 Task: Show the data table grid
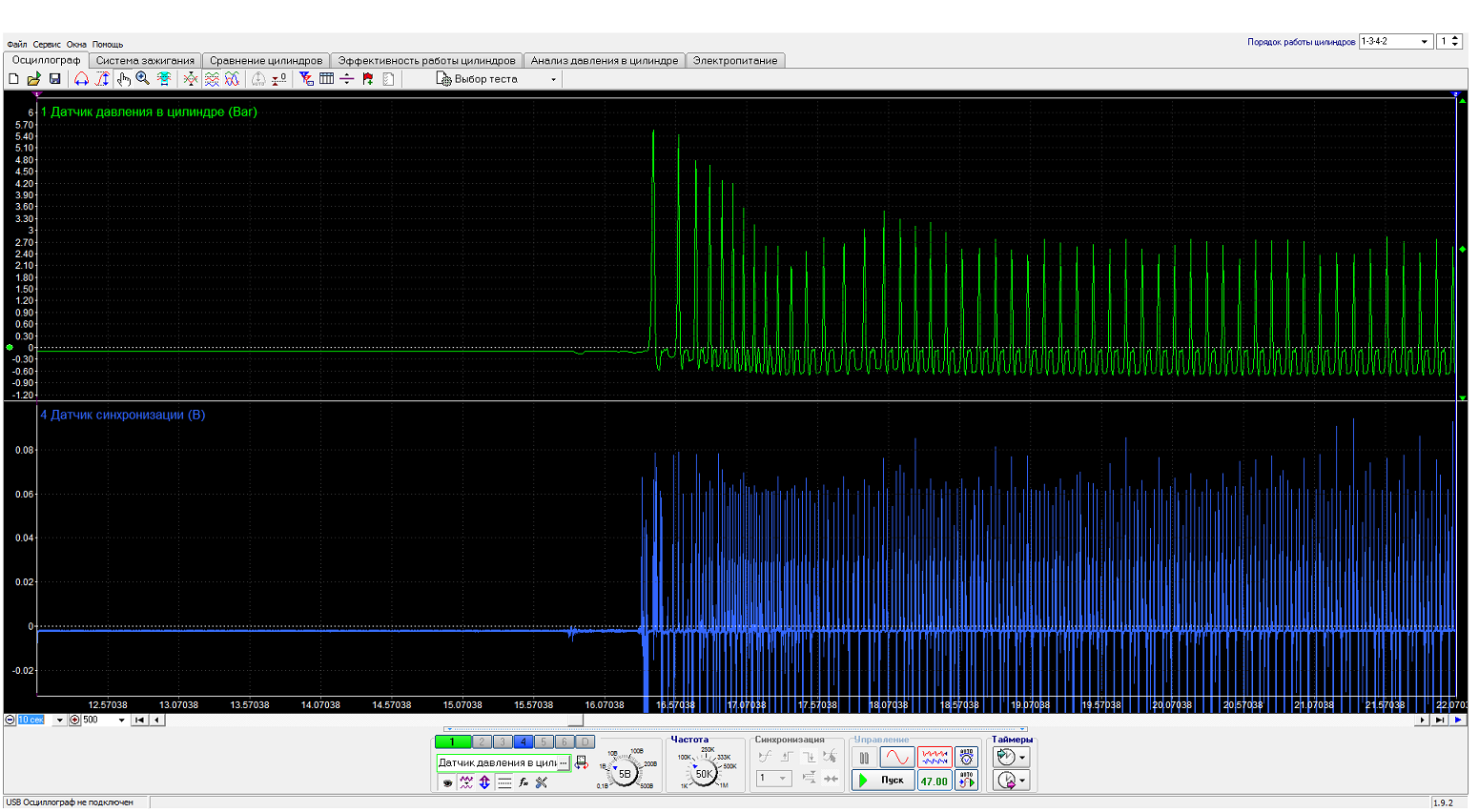coord(326,79)
